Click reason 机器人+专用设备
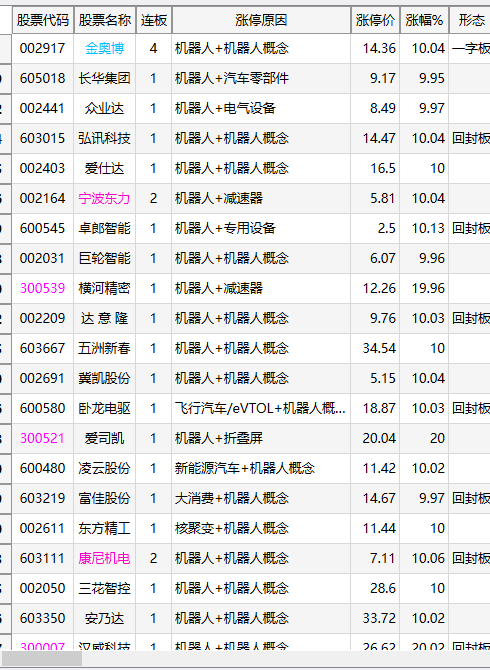Viewport: 490px width, 670px height. tap(225, 228)
